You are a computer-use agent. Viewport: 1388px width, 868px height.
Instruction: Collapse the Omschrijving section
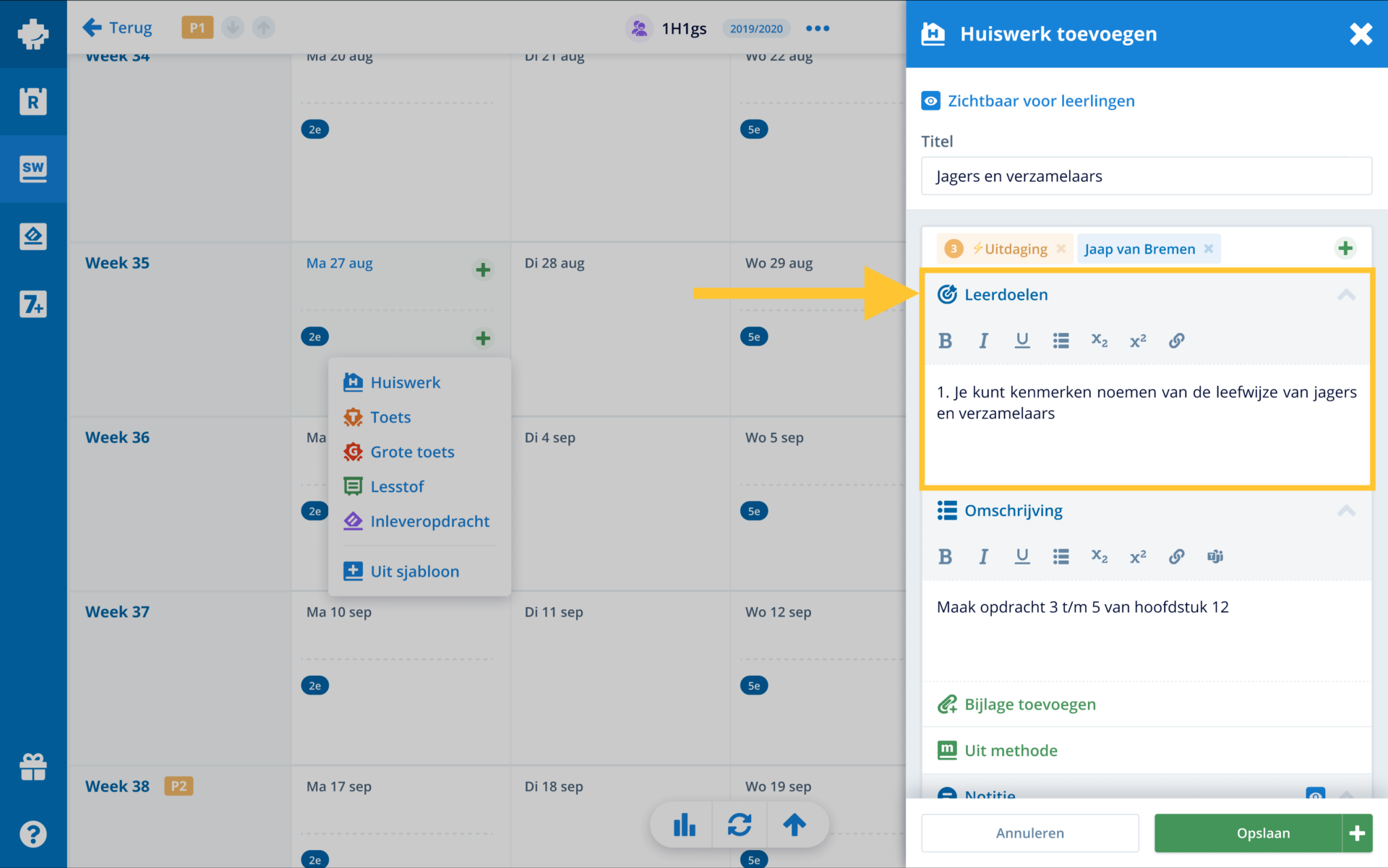pos(1346,511)
